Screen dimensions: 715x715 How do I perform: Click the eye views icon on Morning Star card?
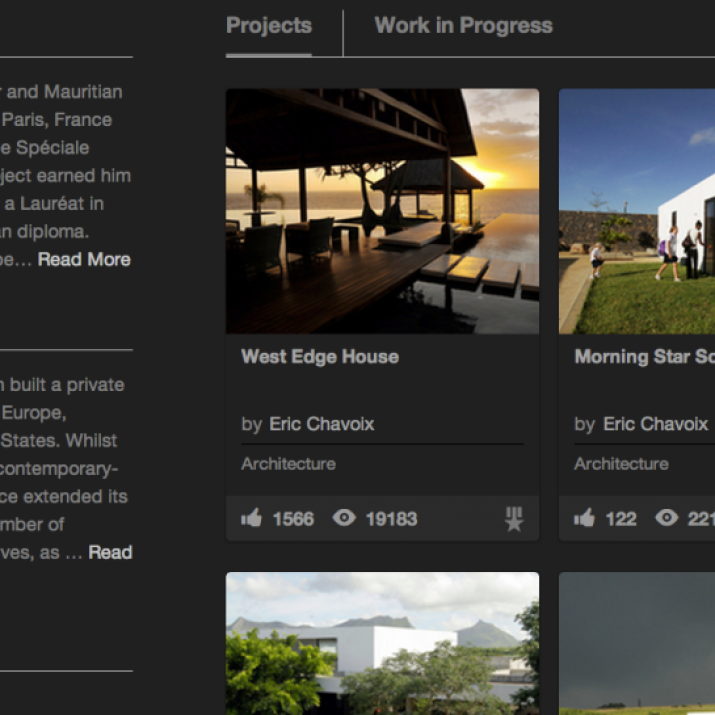tap(667, 518)
